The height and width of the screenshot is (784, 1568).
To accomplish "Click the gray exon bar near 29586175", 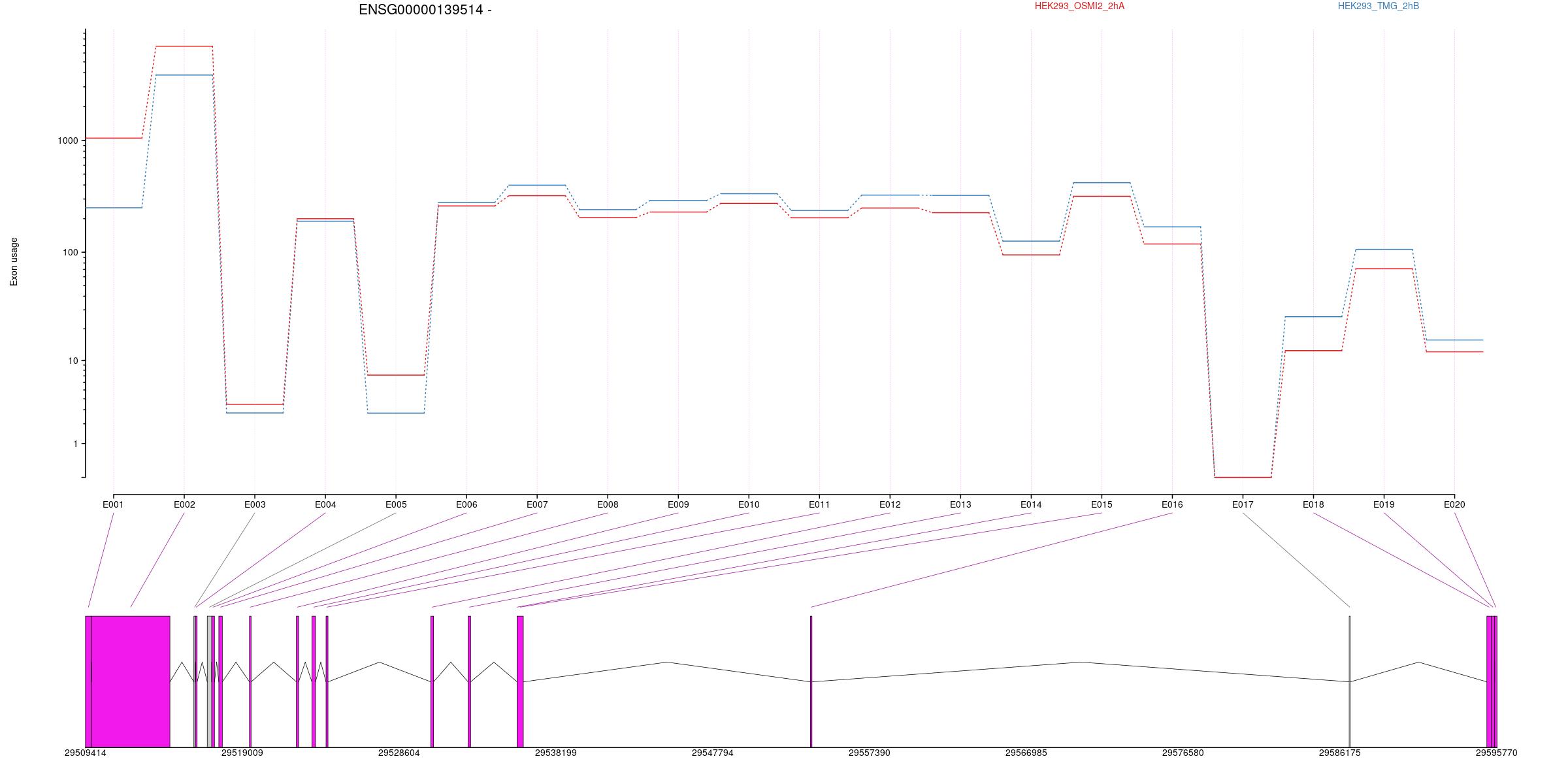I will pos(1350,681).
